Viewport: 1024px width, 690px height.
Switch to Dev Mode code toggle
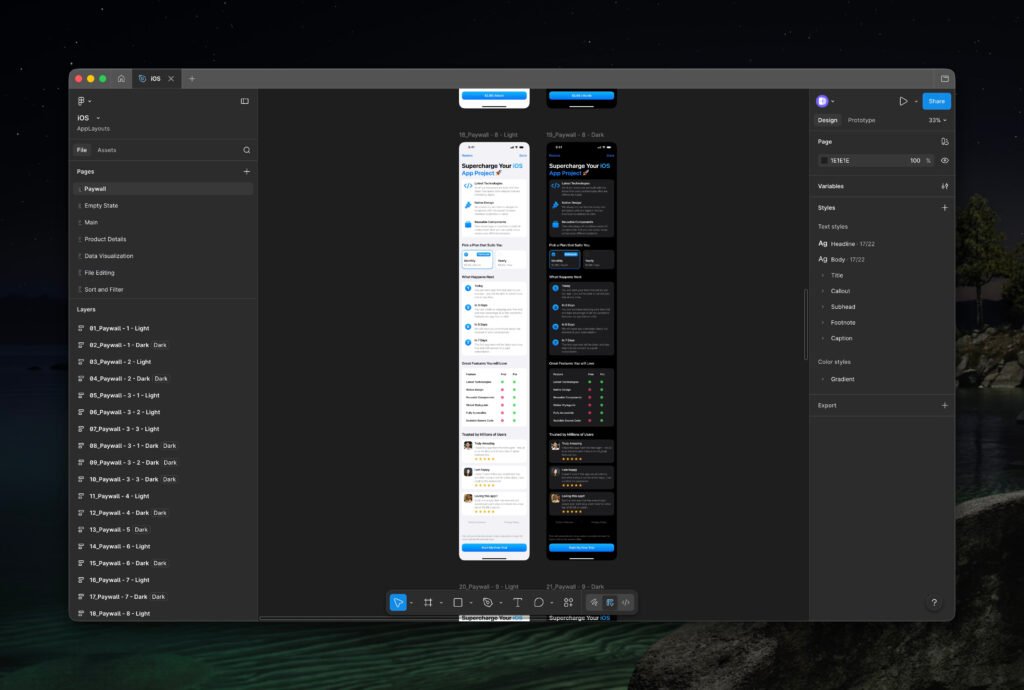click(626, 603)
